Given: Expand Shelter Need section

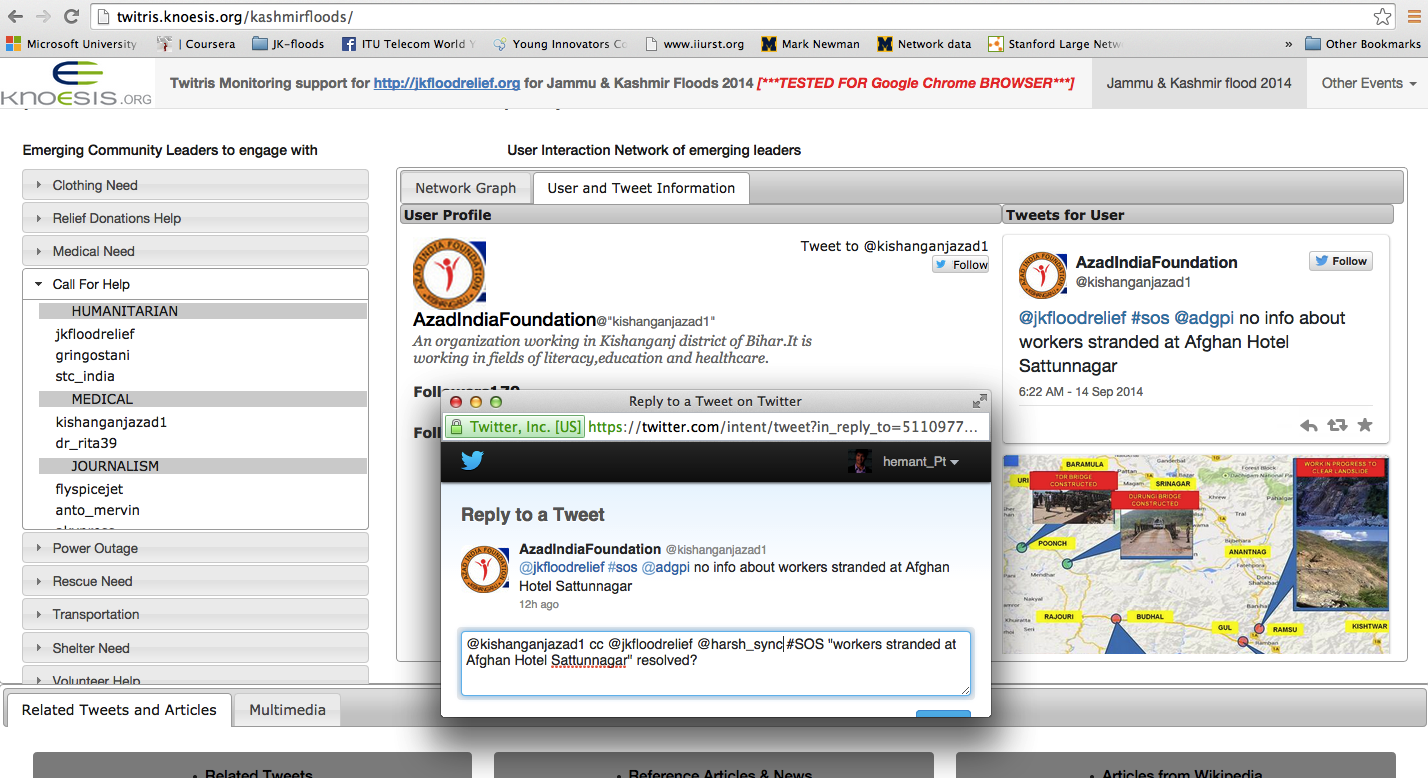Looking at the screenshot, I should click(195, 648).
